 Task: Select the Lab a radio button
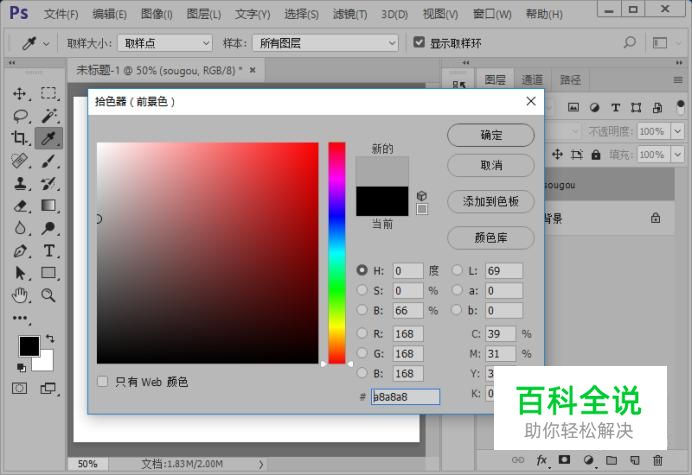click(457, 290)
